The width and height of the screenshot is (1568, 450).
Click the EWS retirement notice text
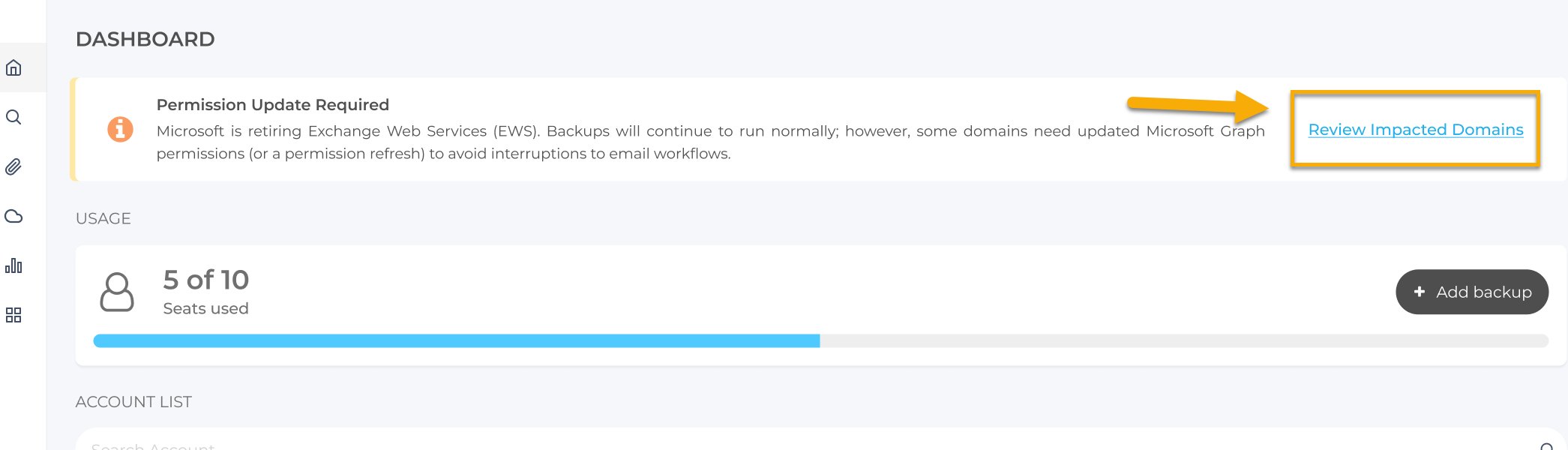coord(710,142)
